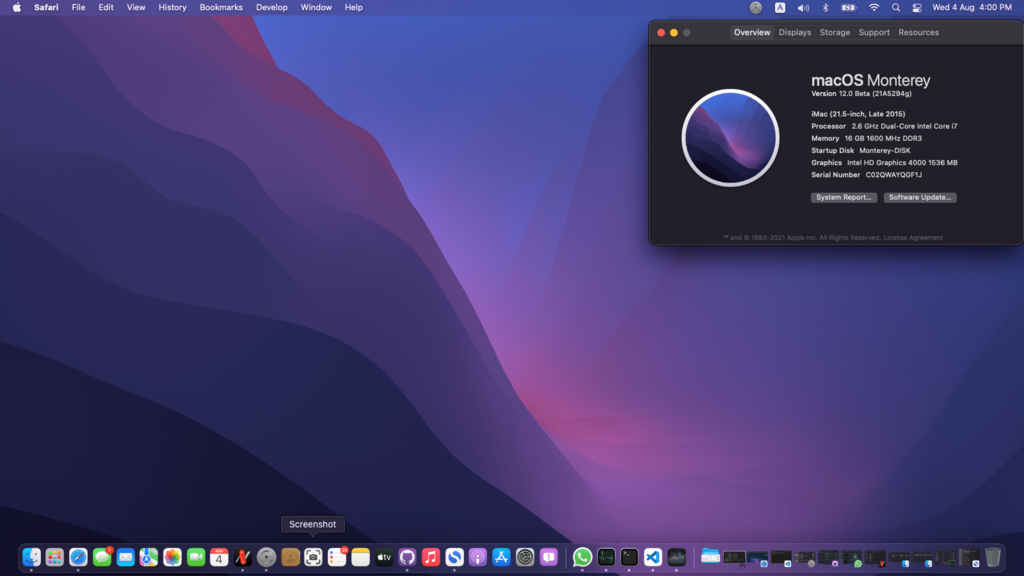
Task: Open the Trash in the Dock
Action: (x=993, y=557)
